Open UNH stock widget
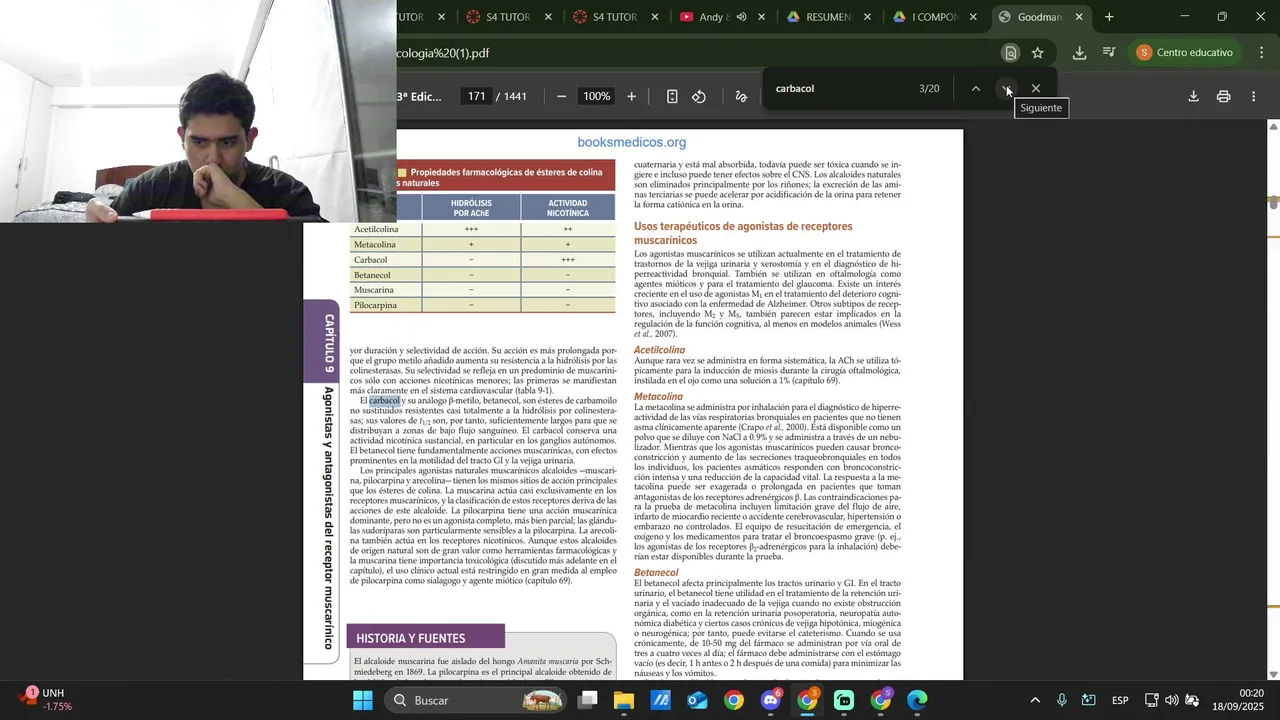The image size is (1280, 720). (x=47, y=700)
